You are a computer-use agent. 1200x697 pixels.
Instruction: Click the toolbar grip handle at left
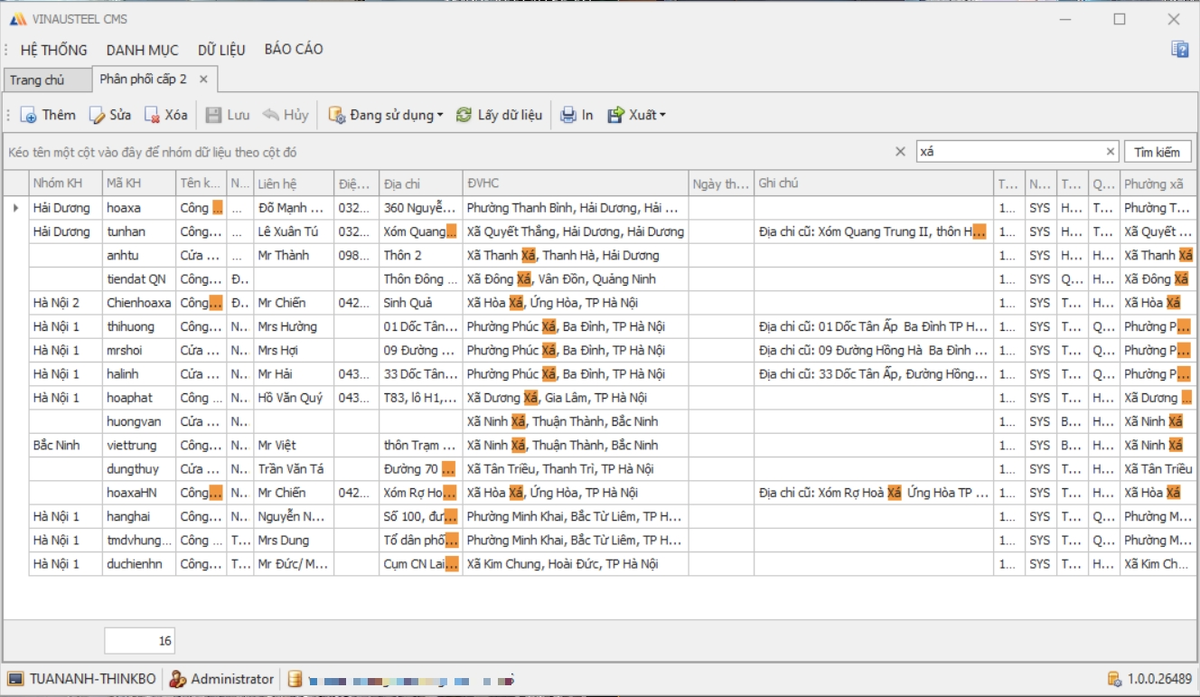coord(8,115)
